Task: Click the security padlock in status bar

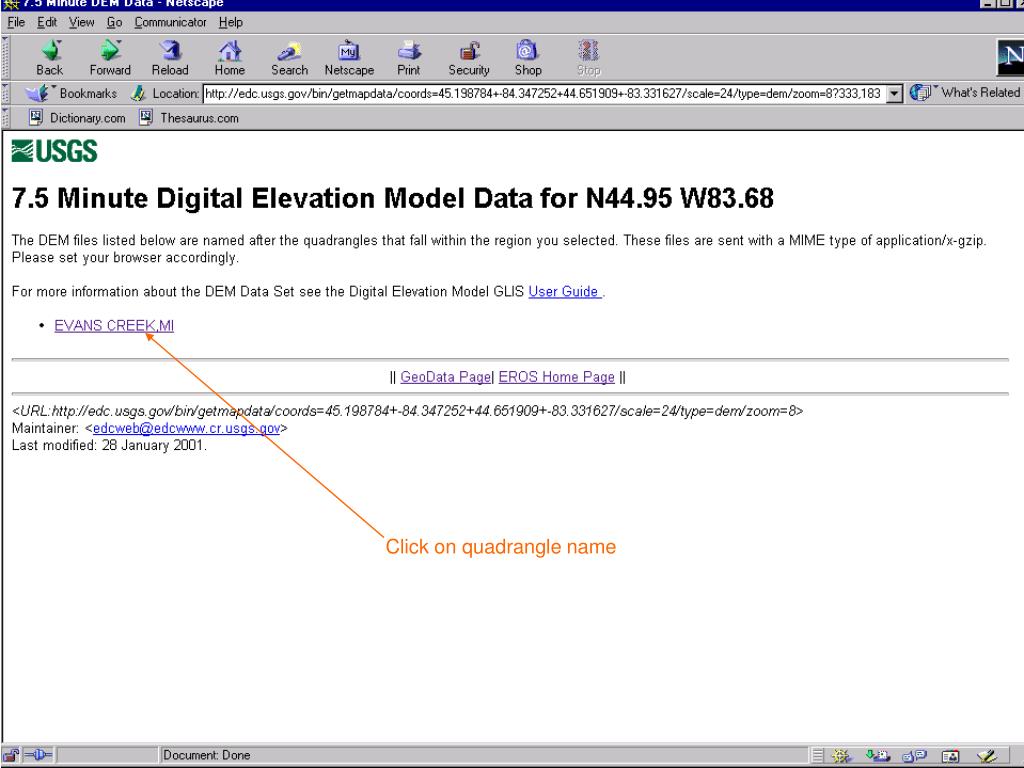Action: [11, 756]
